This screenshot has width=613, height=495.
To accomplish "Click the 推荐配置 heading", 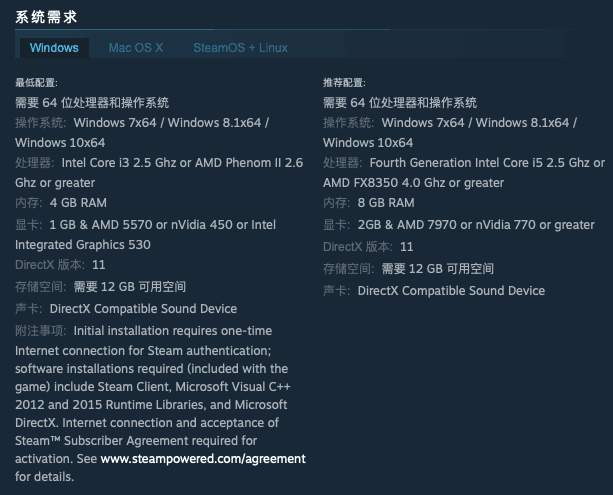I will coord(344,83).
